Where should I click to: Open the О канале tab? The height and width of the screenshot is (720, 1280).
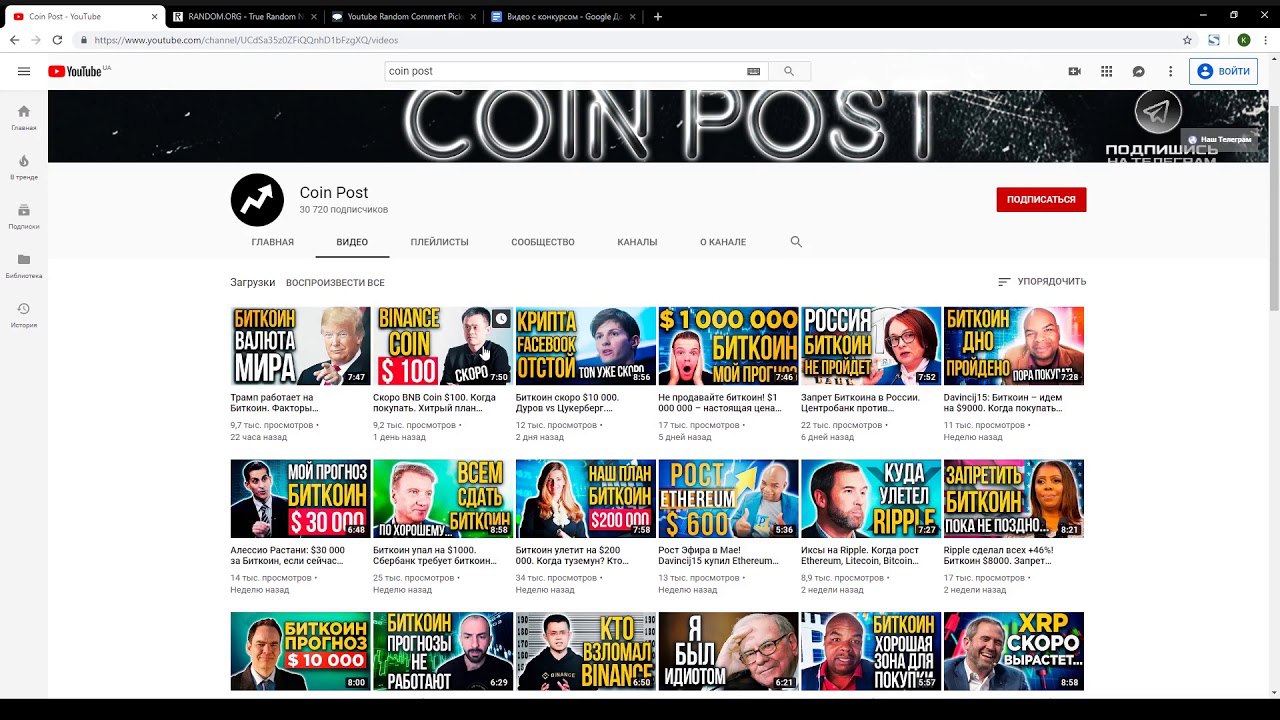click(723, 242)
